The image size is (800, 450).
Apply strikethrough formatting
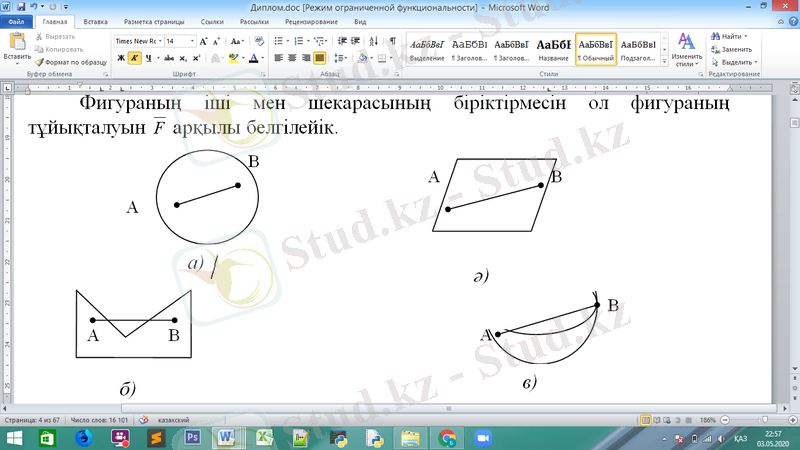click(169, 58)
